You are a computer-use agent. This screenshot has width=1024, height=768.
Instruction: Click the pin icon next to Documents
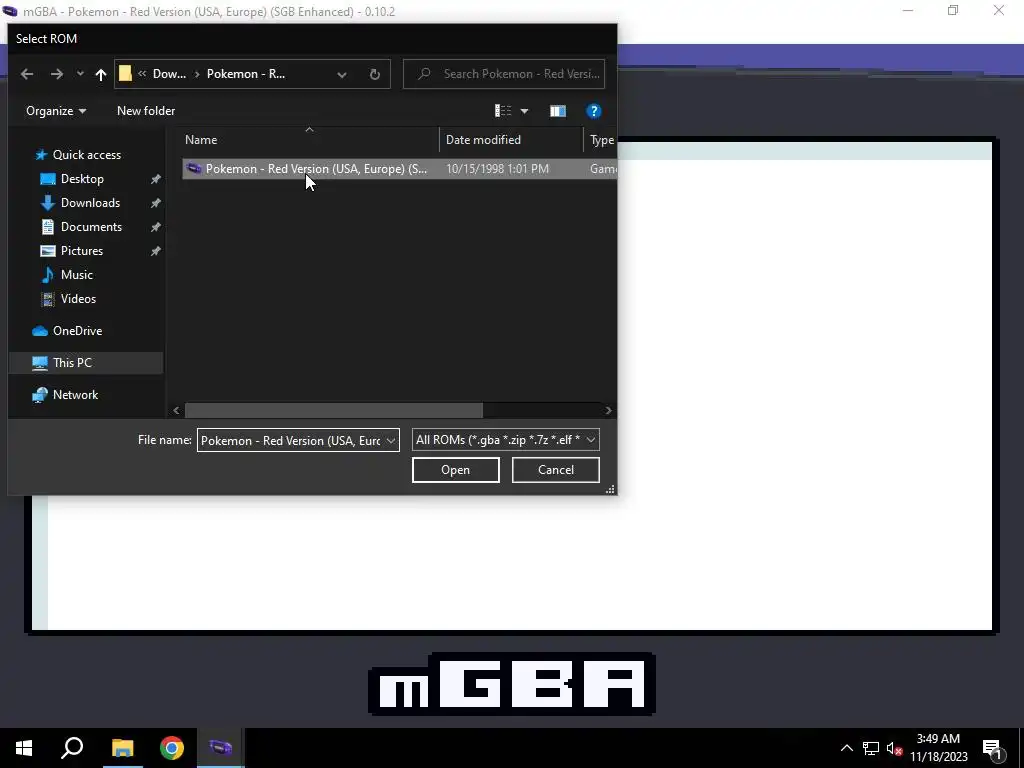point(155,227)
